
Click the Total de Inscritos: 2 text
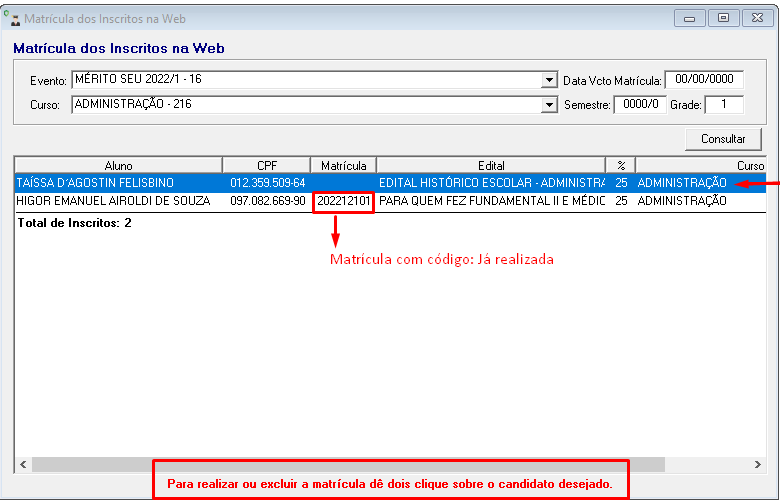[x=75, y=223]
